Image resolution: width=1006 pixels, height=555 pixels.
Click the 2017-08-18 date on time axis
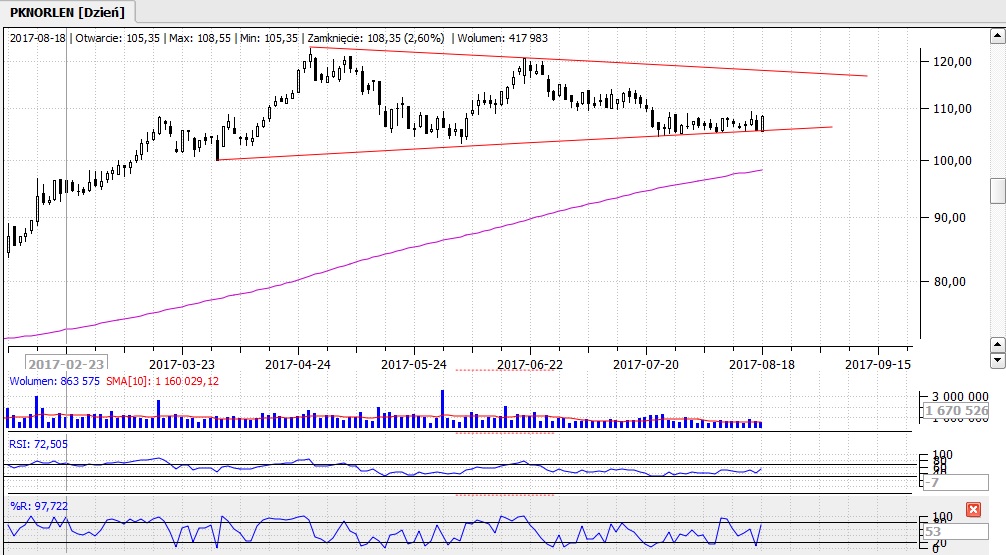pyautogui.click(x=761, y=364)
